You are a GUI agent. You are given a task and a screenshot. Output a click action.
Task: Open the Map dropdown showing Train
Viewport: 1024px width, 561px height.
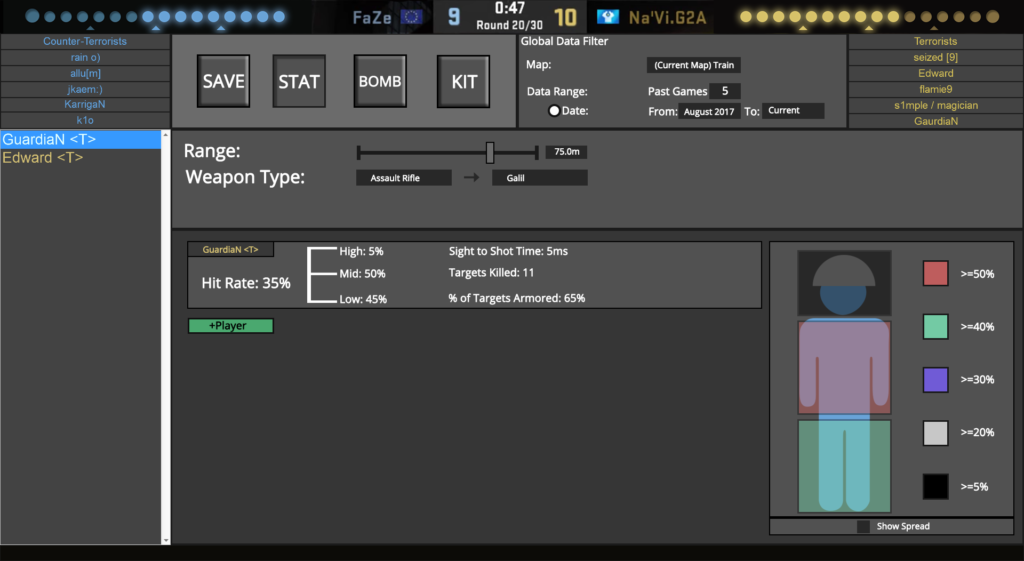tap(694, 65)
